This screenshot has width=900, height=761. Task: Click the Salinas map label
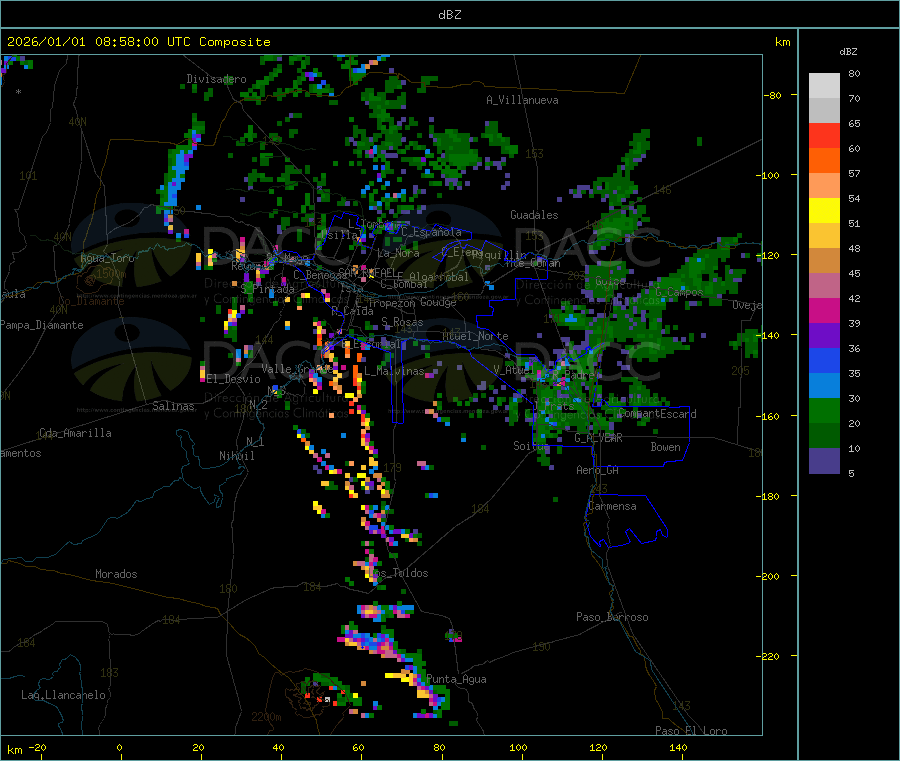click(173, 406)
